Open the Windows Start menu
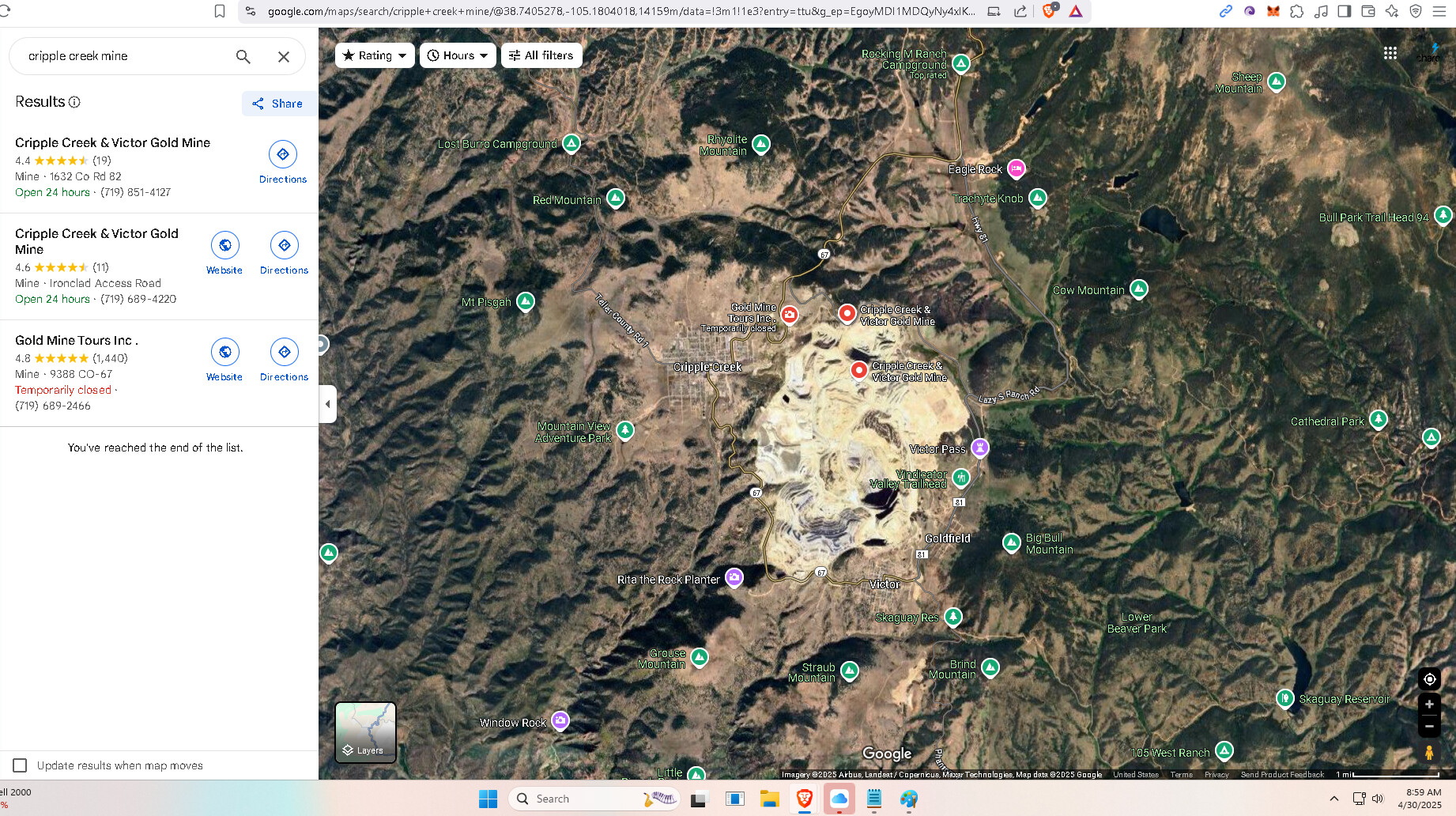This screenshot has height=816, width=1456. point(488,799)
